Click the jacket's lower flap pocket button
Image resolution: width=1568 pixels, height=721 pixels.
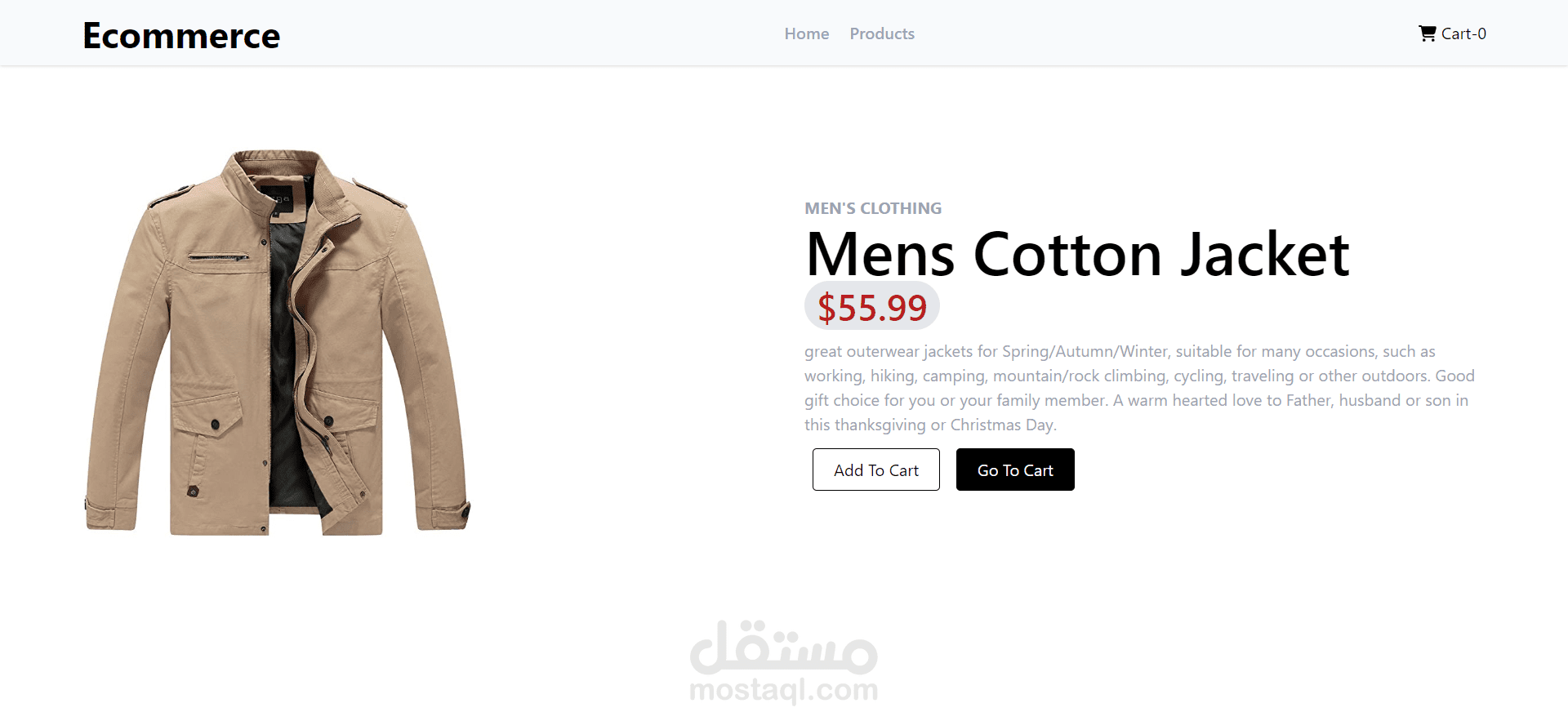(215, 424)
